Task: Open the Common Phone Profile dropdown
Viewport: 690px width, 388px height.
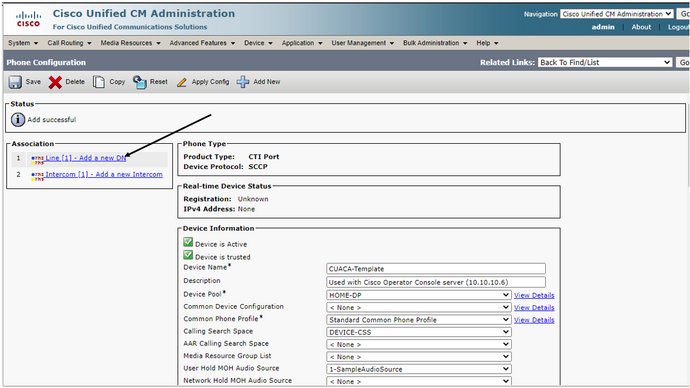Action: coord(418,320)
